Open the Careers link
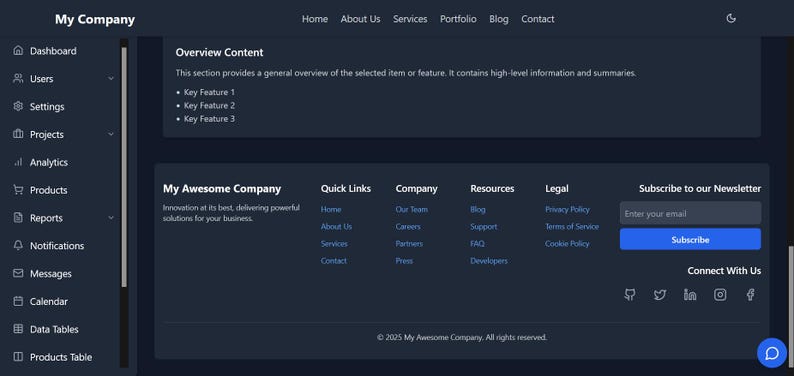The image size is (794, 376). point(408,227)
